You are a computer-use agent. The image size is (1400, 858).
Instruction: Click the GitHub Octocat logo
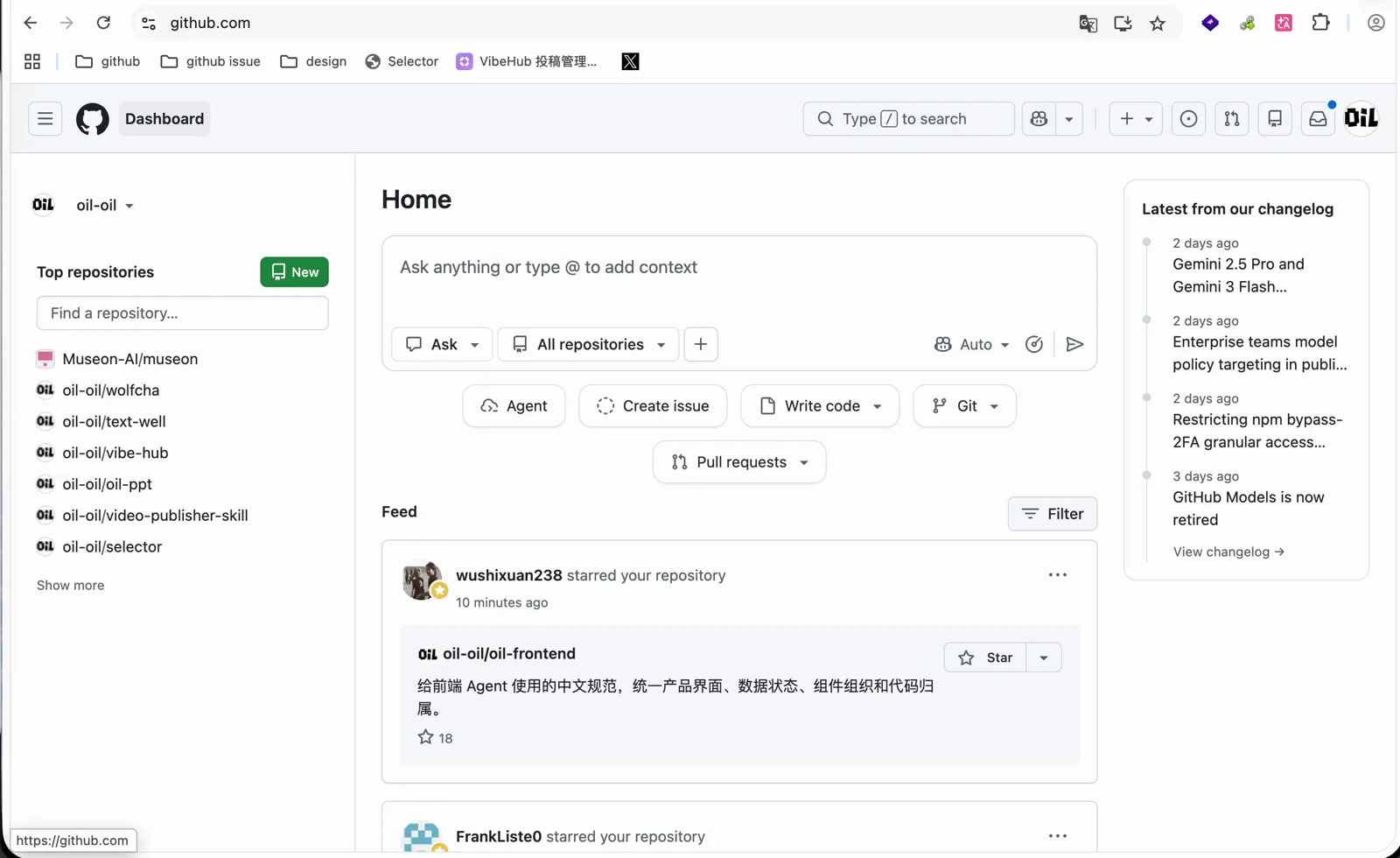point(93,119)
